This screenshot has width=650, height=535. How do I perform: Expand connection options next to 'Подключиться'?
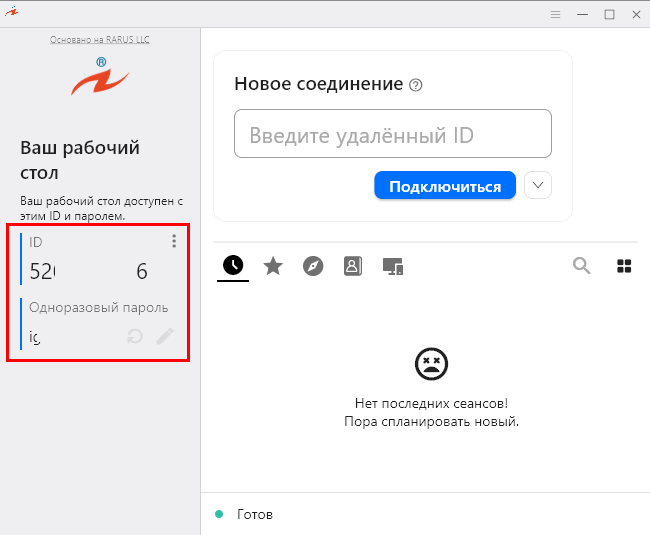click(538, 186)
